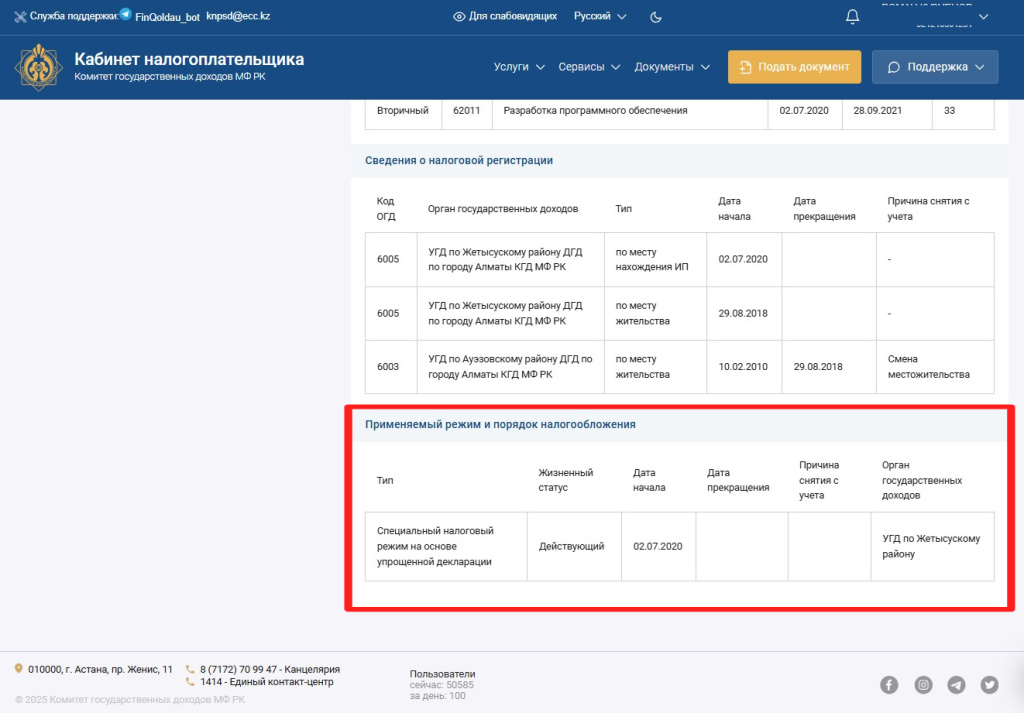Open the notifications bell
The height and width of the screenshot is (713, 1024).
point(852,16)
